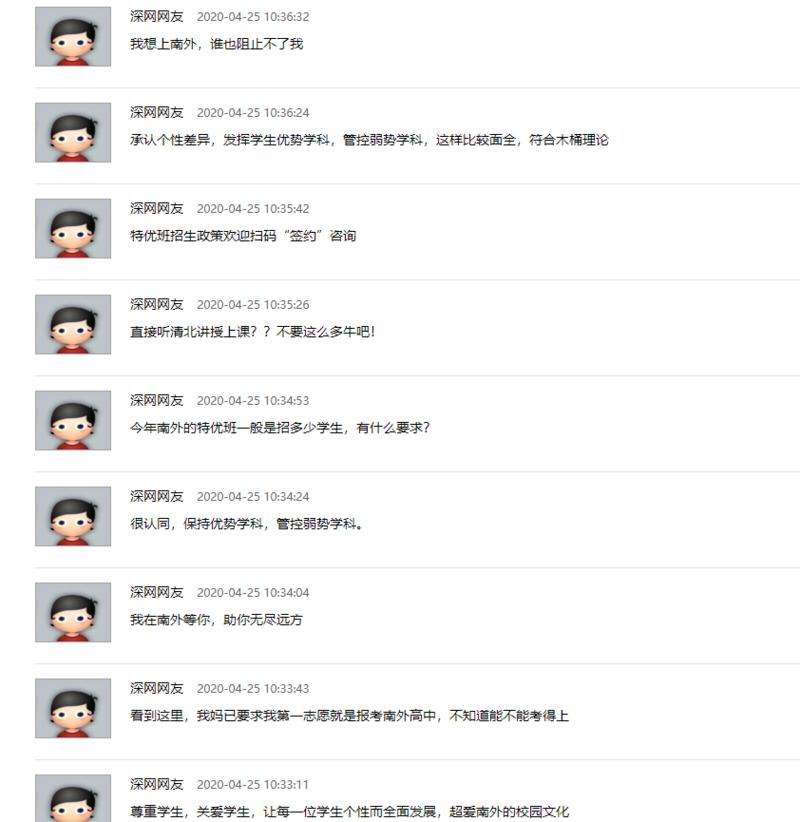Viewport: 800px width, 822px height.
Task: Click comment text 我想上南外，谁也阻止不了我
Action: 217,44
